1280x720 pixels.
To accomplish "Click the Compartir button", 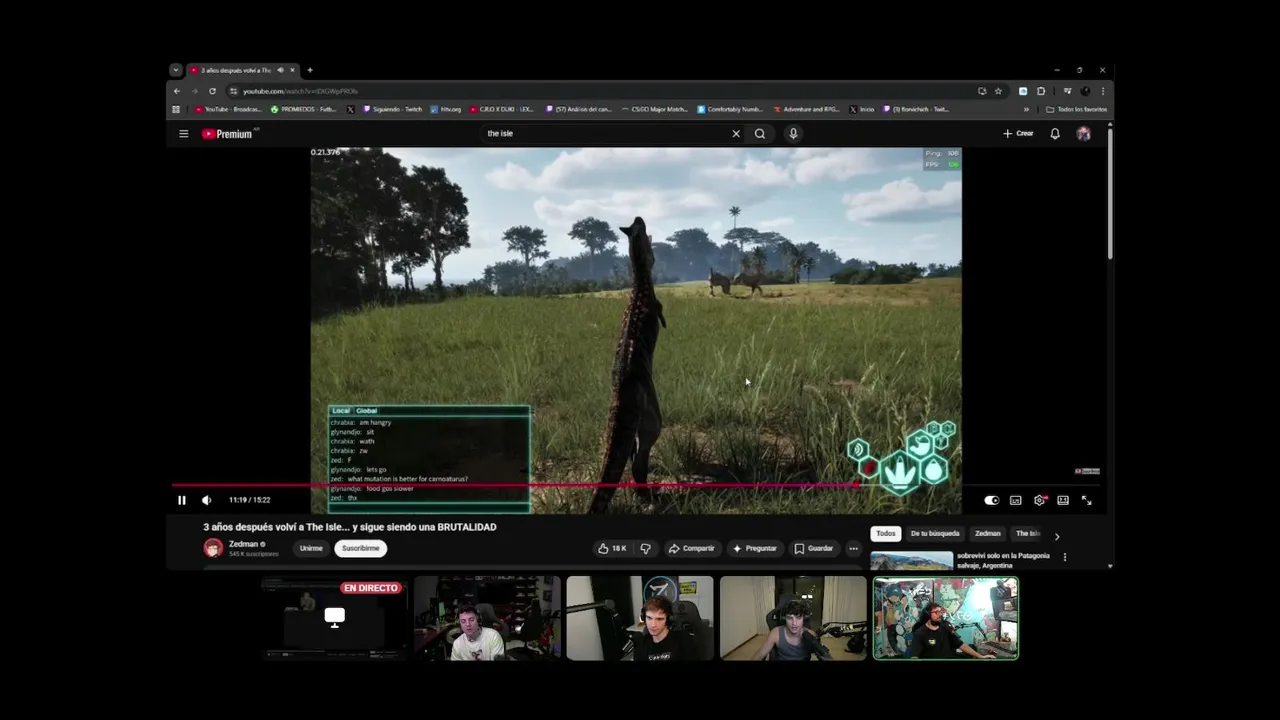I will [x=692, y=548].
